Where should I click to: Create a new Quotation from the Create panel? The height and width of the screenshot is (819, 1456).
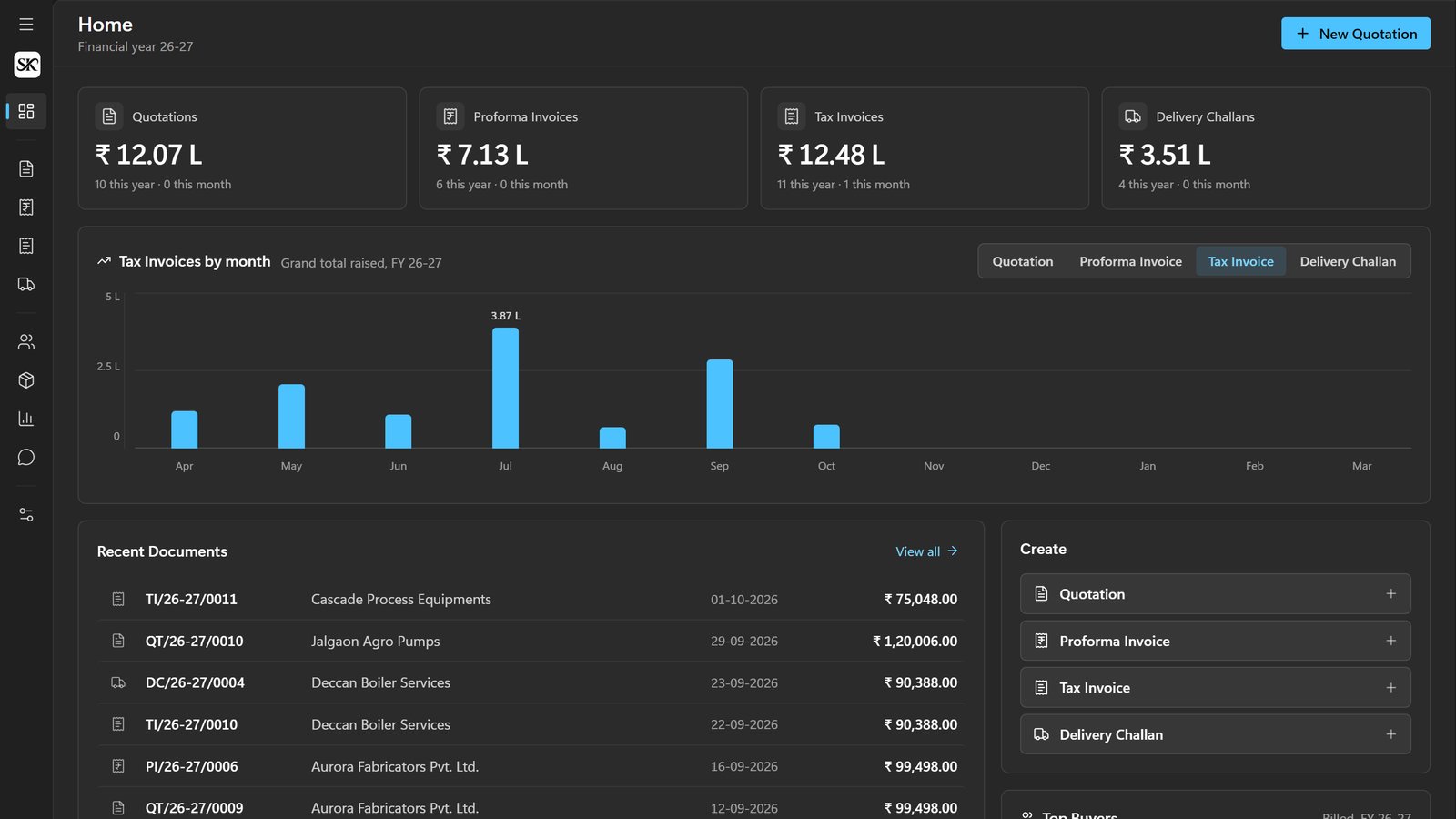tap(1215, 594)
